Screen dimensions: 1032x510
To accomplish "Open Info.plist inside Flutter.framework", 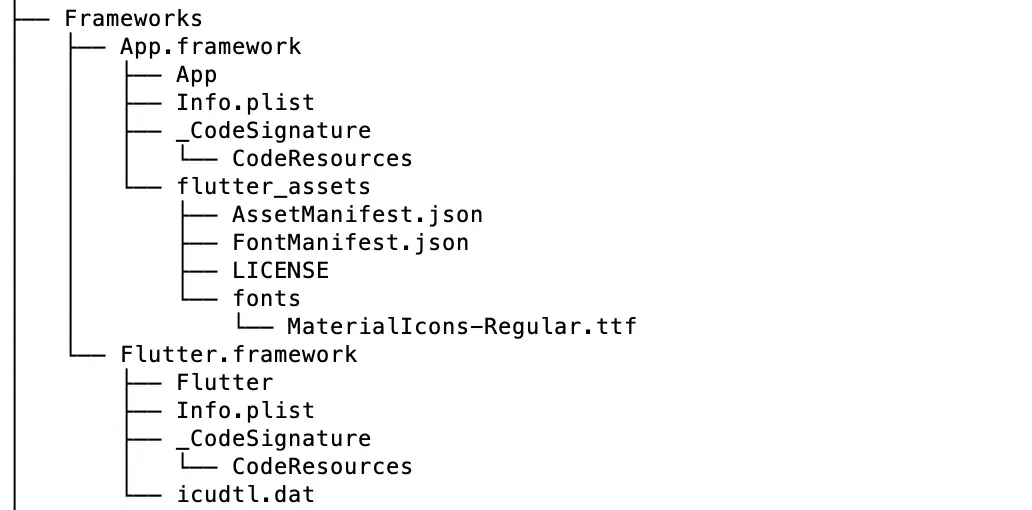I will click(245, 410).
